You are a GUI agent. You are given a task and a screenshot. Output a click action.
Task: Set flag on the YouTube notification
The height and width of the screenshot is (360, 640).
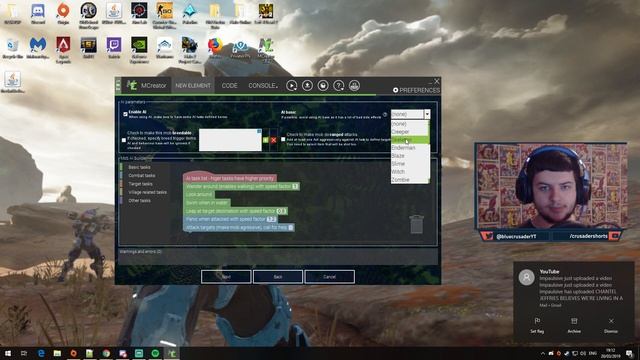click(x=537, y=326)
